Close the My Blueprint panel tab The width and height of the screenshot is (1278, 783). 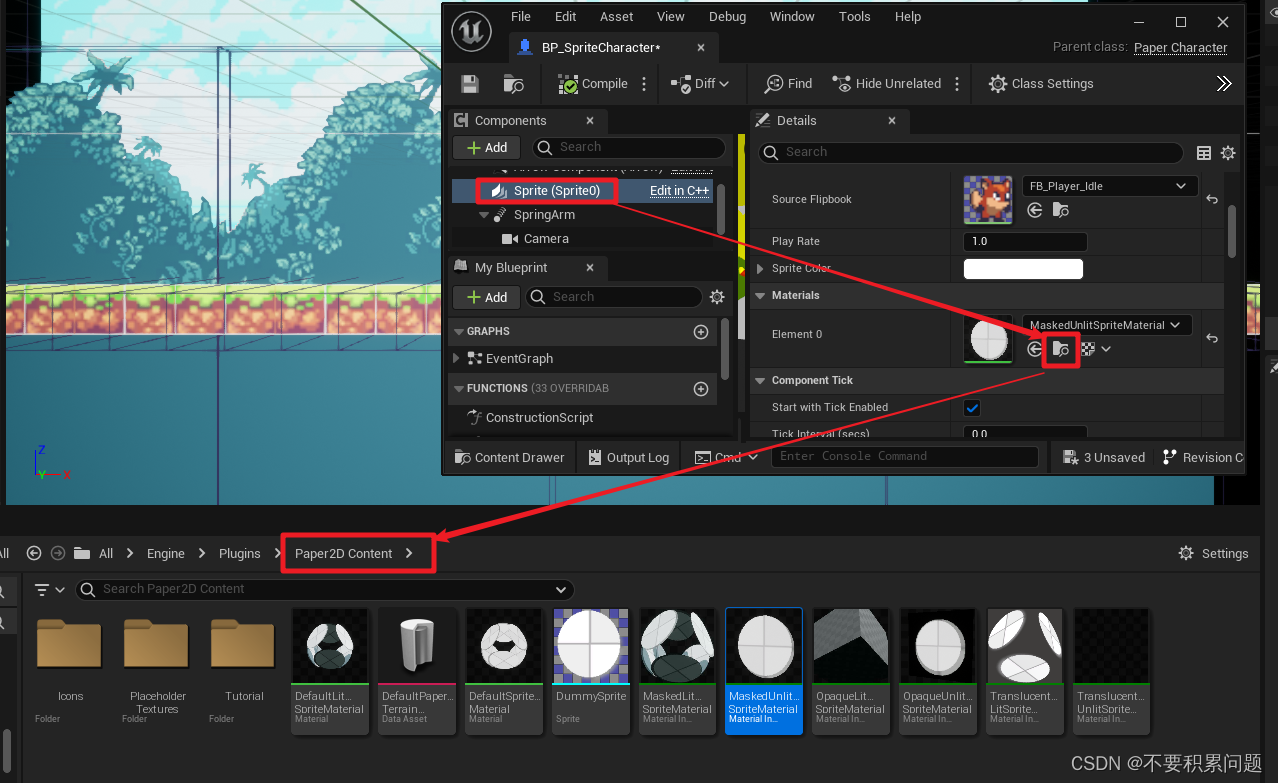590,267
